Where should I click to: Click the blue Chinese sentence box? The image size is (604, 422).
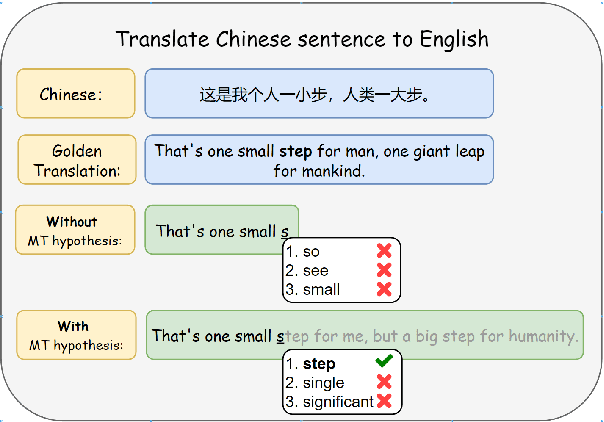[319, 94]
